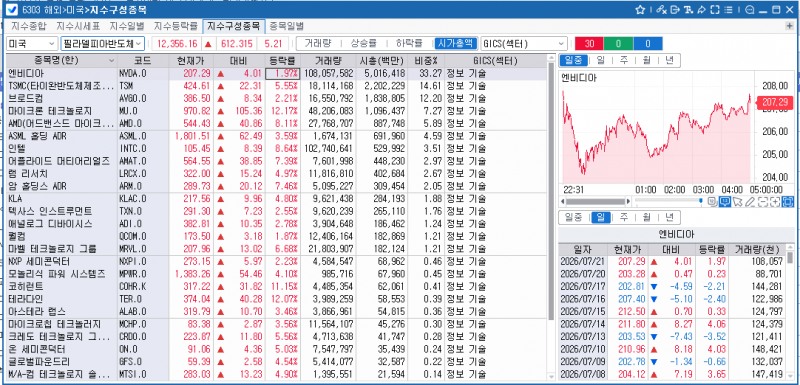Expand the 종목명(한) column header chevron
Image resolution: width=800 pixels, height=385 pixels.
[x=111, y=61]
